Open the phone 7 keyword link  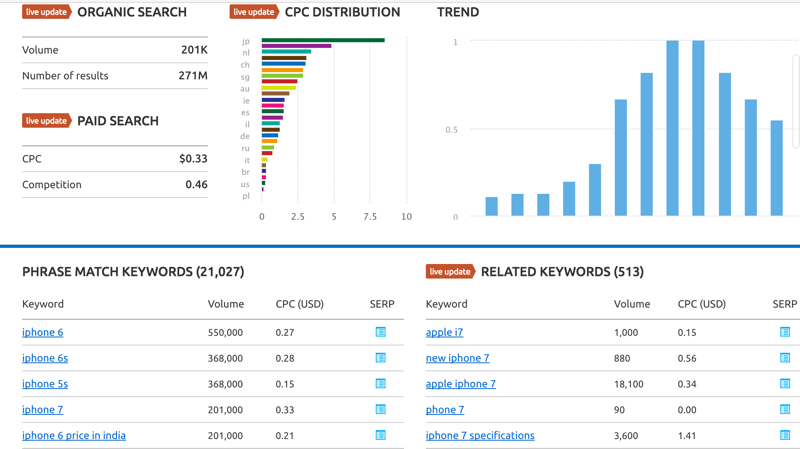445,410
